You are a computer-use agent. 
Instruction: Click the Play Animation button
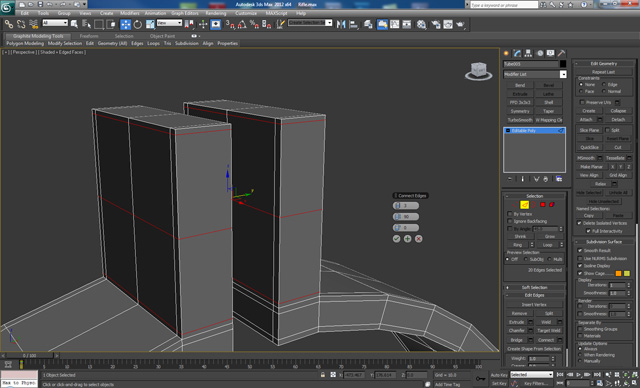coord(578,374)
